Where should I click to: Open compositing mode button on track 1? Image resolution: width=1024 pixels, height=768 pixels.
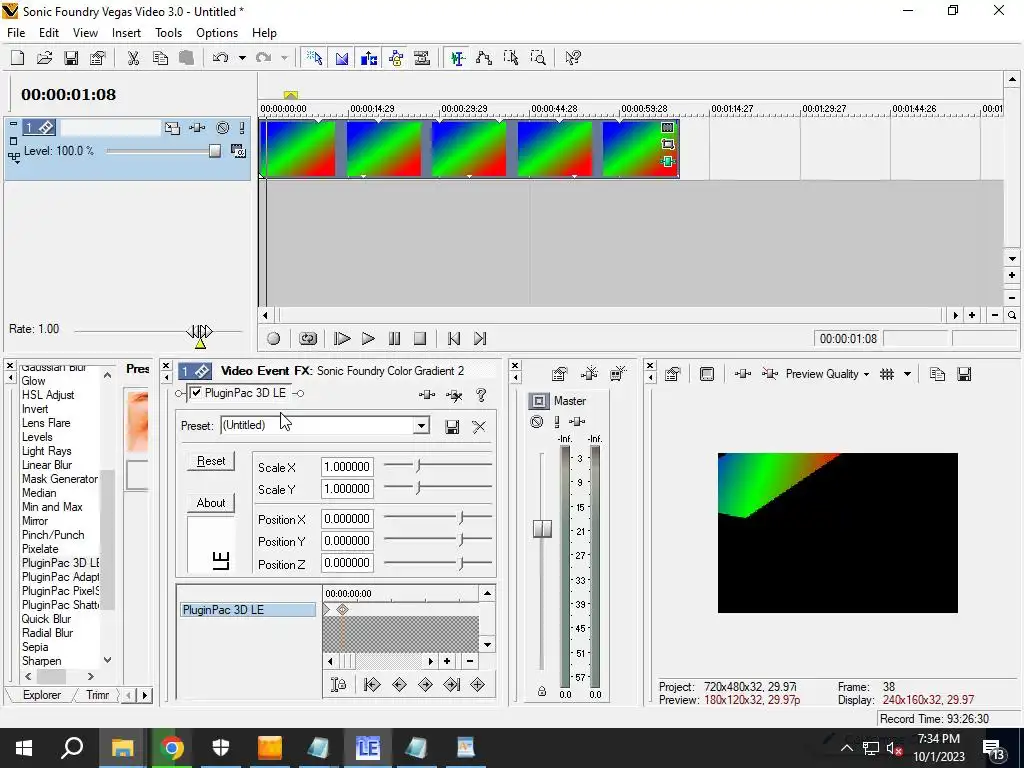pyautogui.click(x=238, y=152)
